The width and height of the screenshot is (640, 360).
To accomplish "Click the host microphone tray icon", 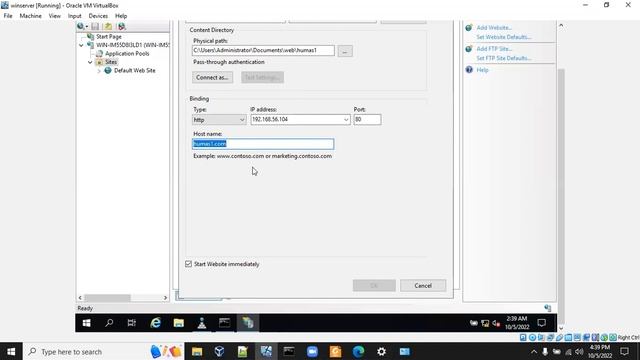I will pos(545,351).
